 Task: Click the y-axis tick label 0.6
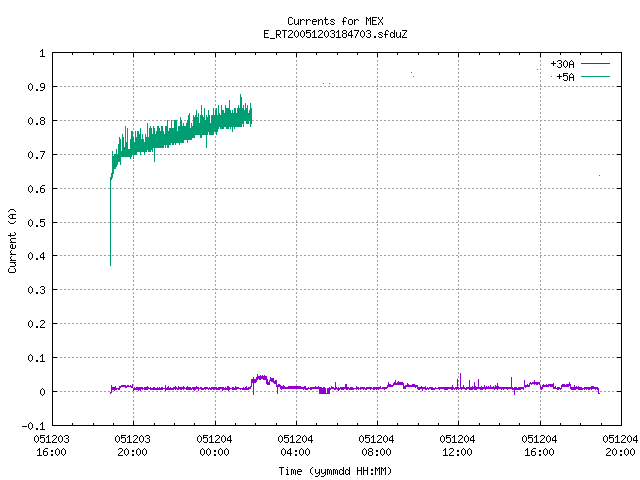click(x=36, y=189)
